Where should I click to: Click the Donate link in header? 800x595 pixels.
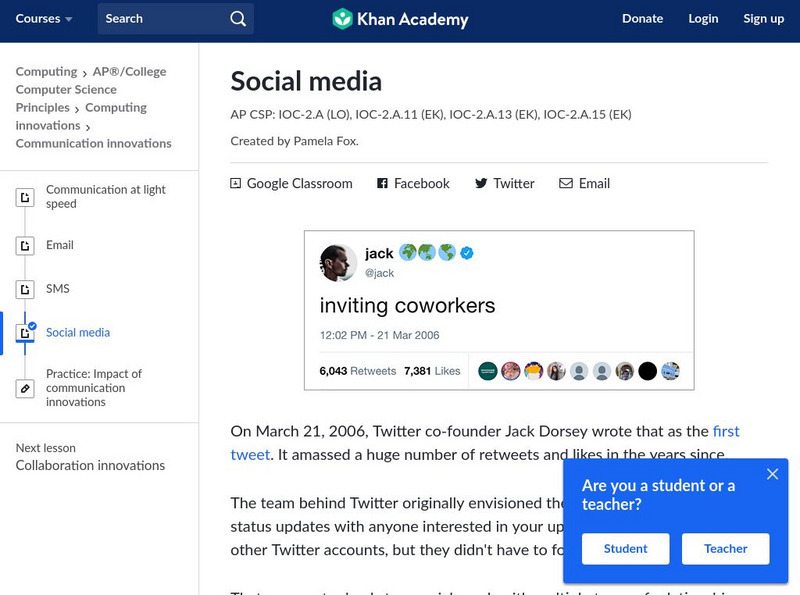(x=642, y=19)
